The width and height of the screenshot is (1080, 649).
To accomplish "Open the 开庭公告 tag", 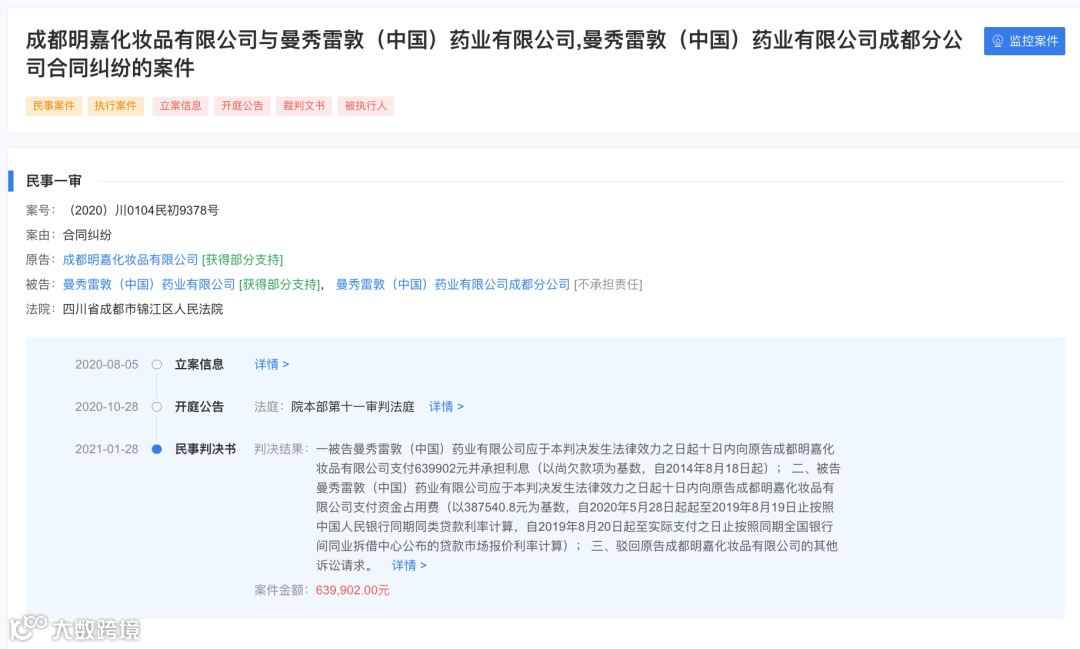I will [242, 105].
